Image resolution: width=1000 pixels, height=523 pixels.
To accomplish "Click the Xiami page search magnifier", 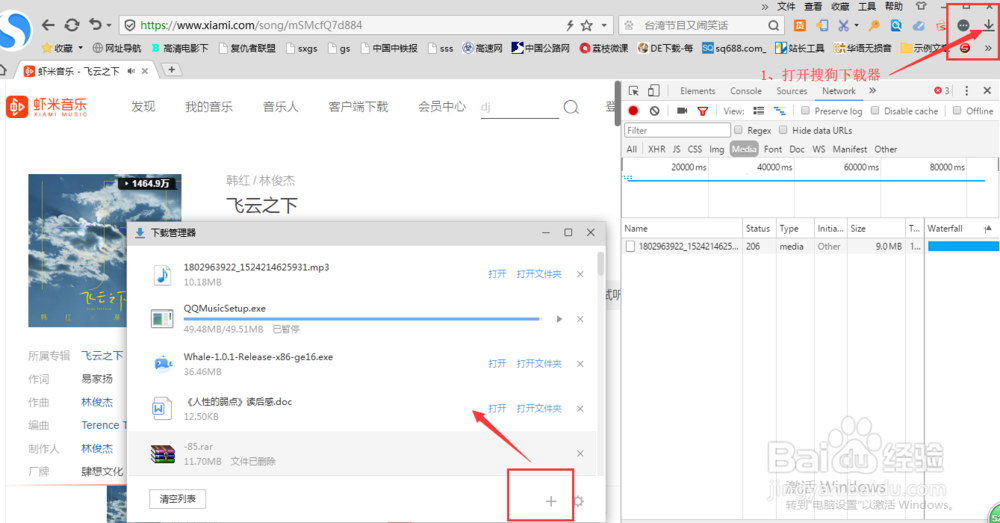I will (571, 107).
